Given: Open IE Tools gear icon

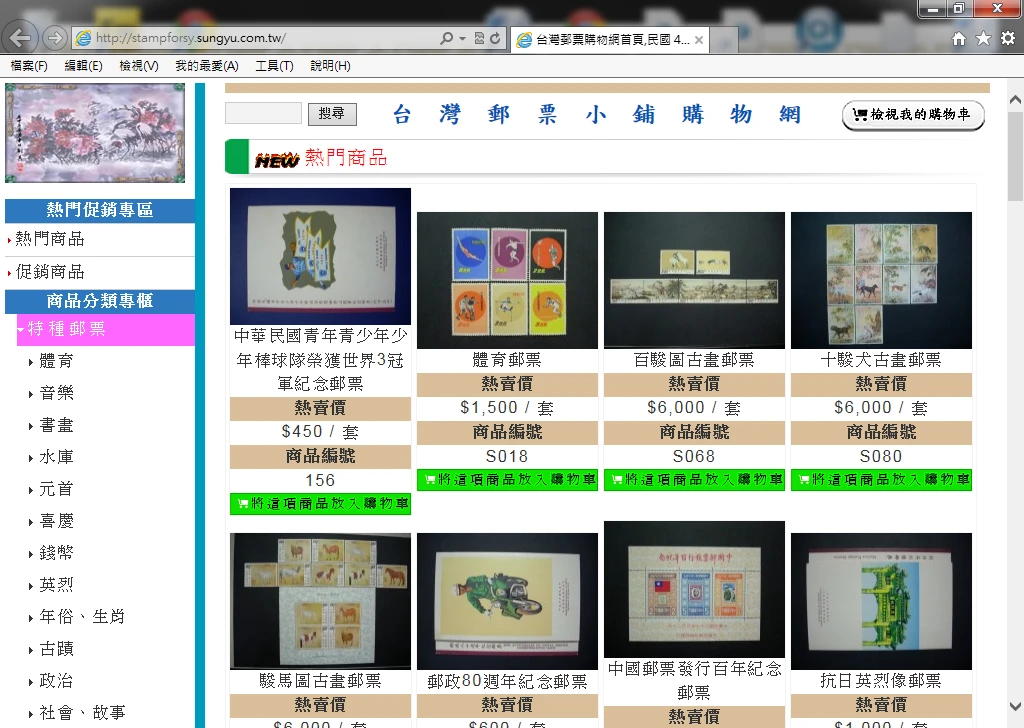Looking at the screenshot, I should (1007, 39).
